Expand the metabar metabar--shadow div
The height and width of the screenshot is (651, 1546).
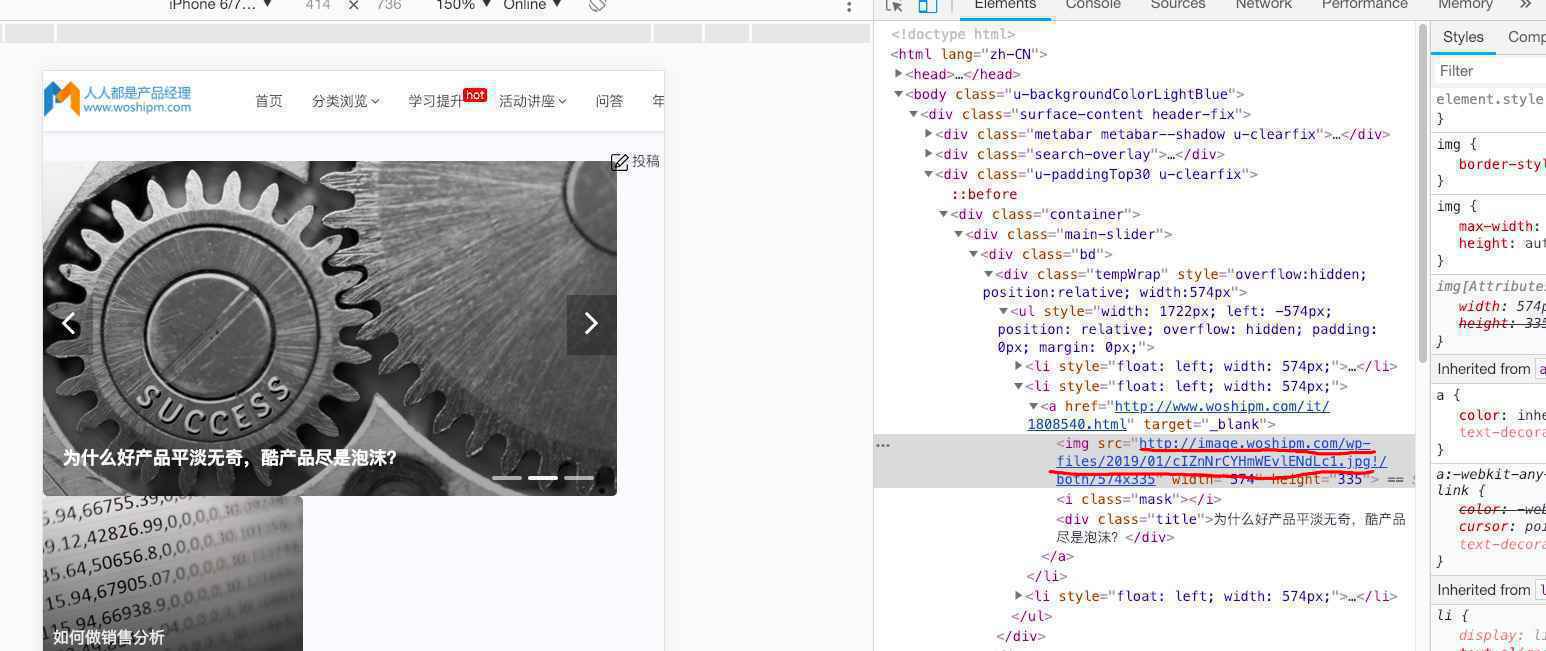coord(929,134)
